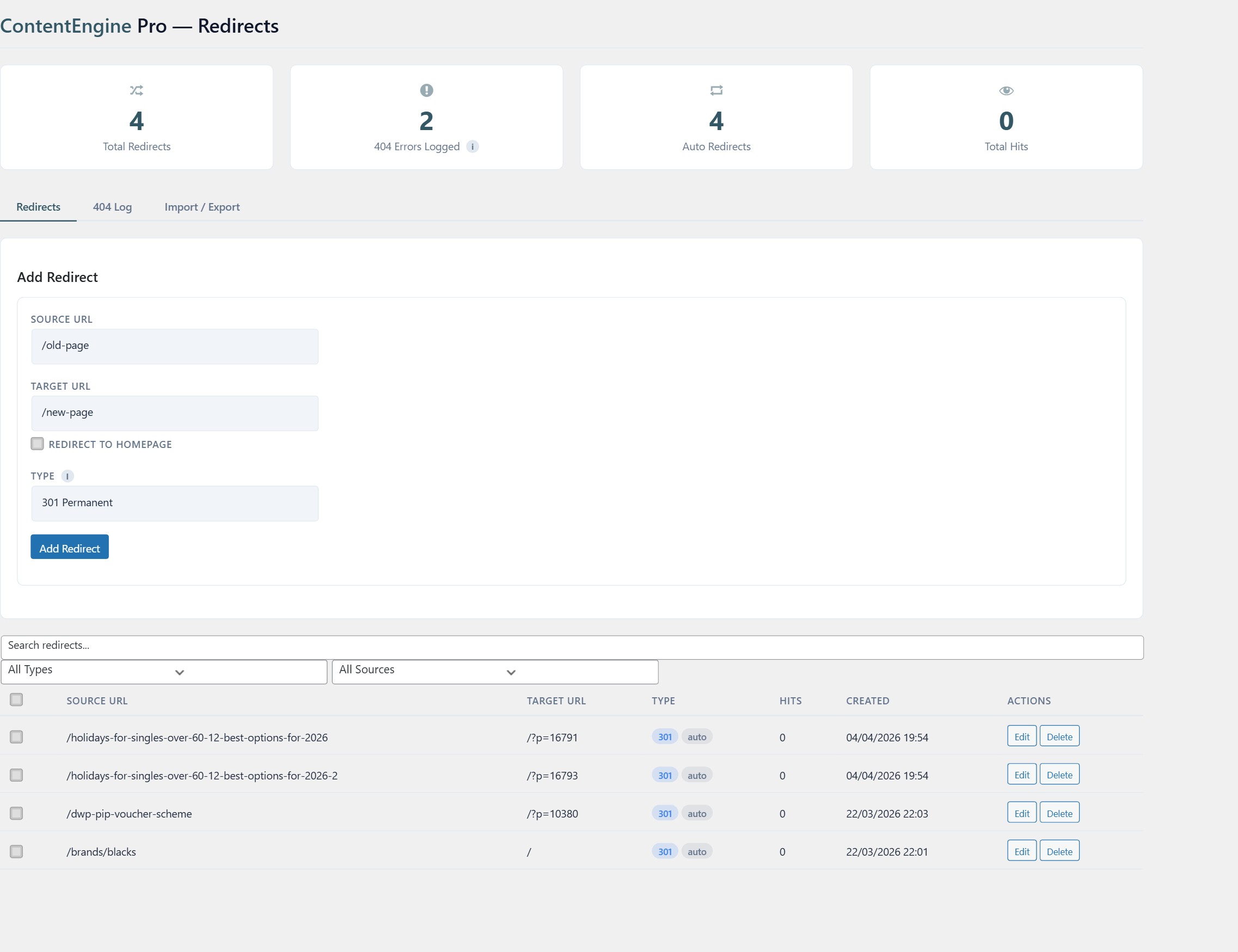Image resolution: width=1238 pixels, height=952 pixels.
Task: Click the 301 badge on the holidays-for-singles row
Action: [x=664, y=736]
